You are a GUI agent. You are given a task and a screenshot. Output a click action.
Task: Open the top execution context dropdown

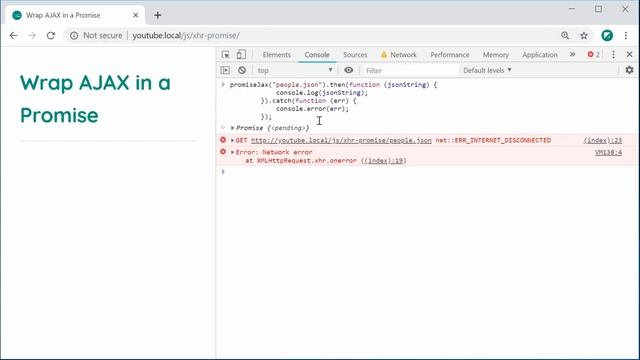[295, 70]
